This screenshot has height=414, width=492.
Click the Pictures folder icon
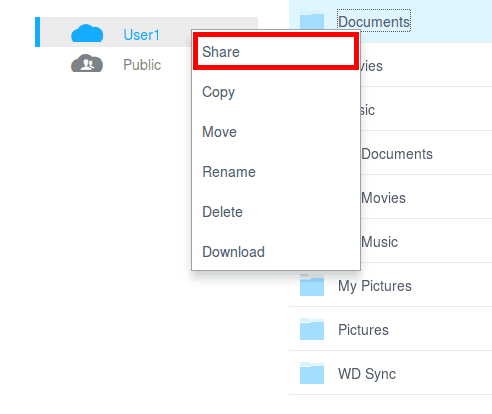pyautogui.click(x=312, y=329)
